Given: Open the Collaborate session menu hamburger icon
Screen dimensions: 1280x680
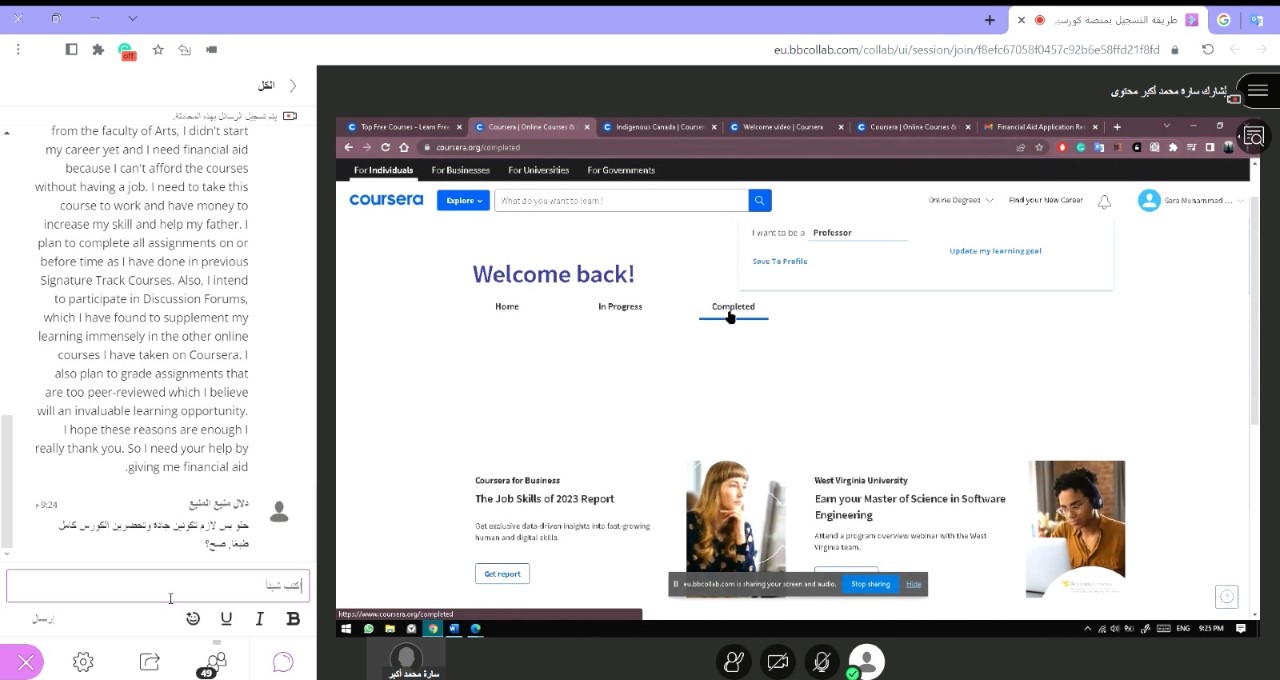Looking at the screenshot, I should coord(1258,90).
